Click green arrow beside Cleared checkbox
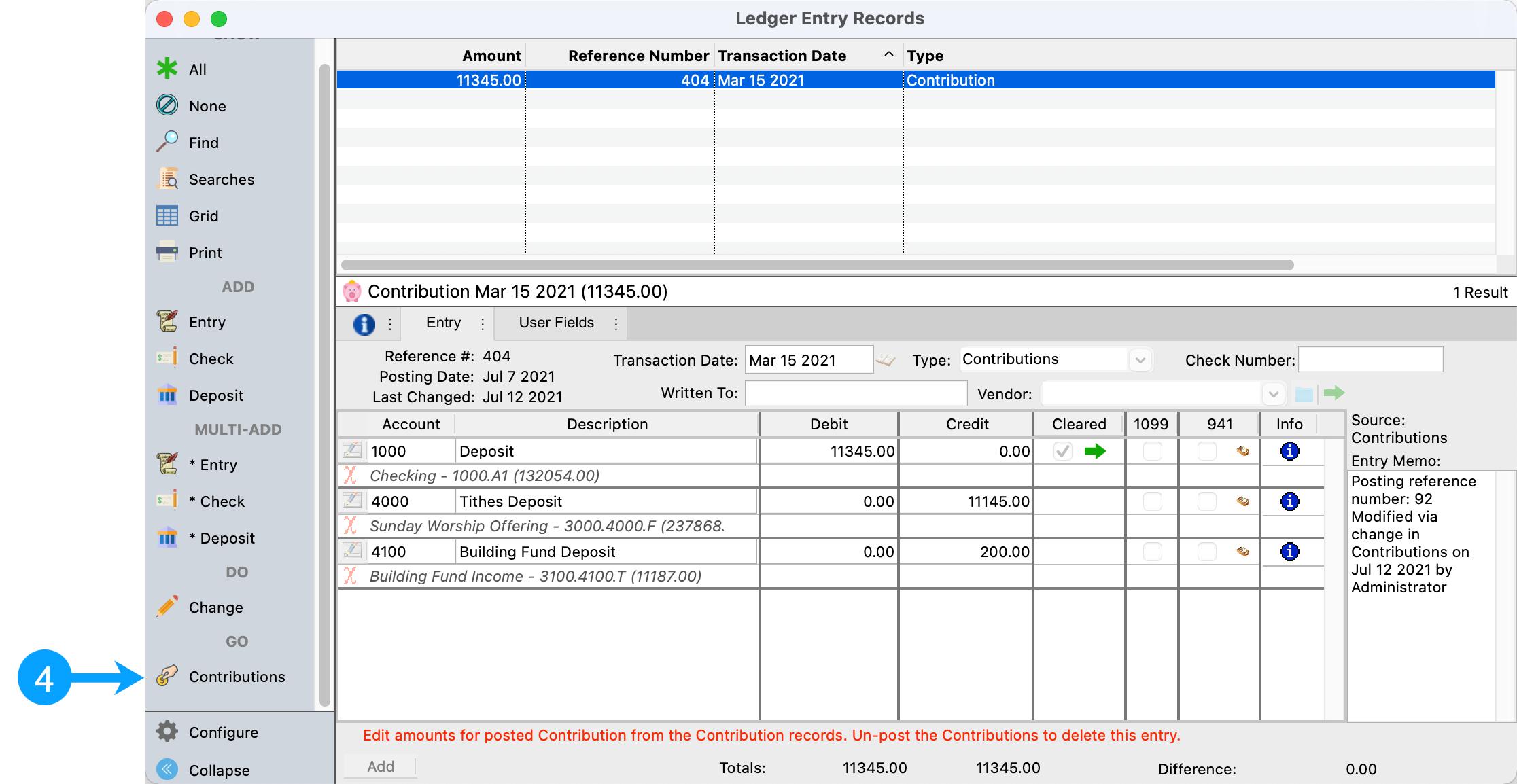Screen dimensions: 1517x784 coord(1094,451)
